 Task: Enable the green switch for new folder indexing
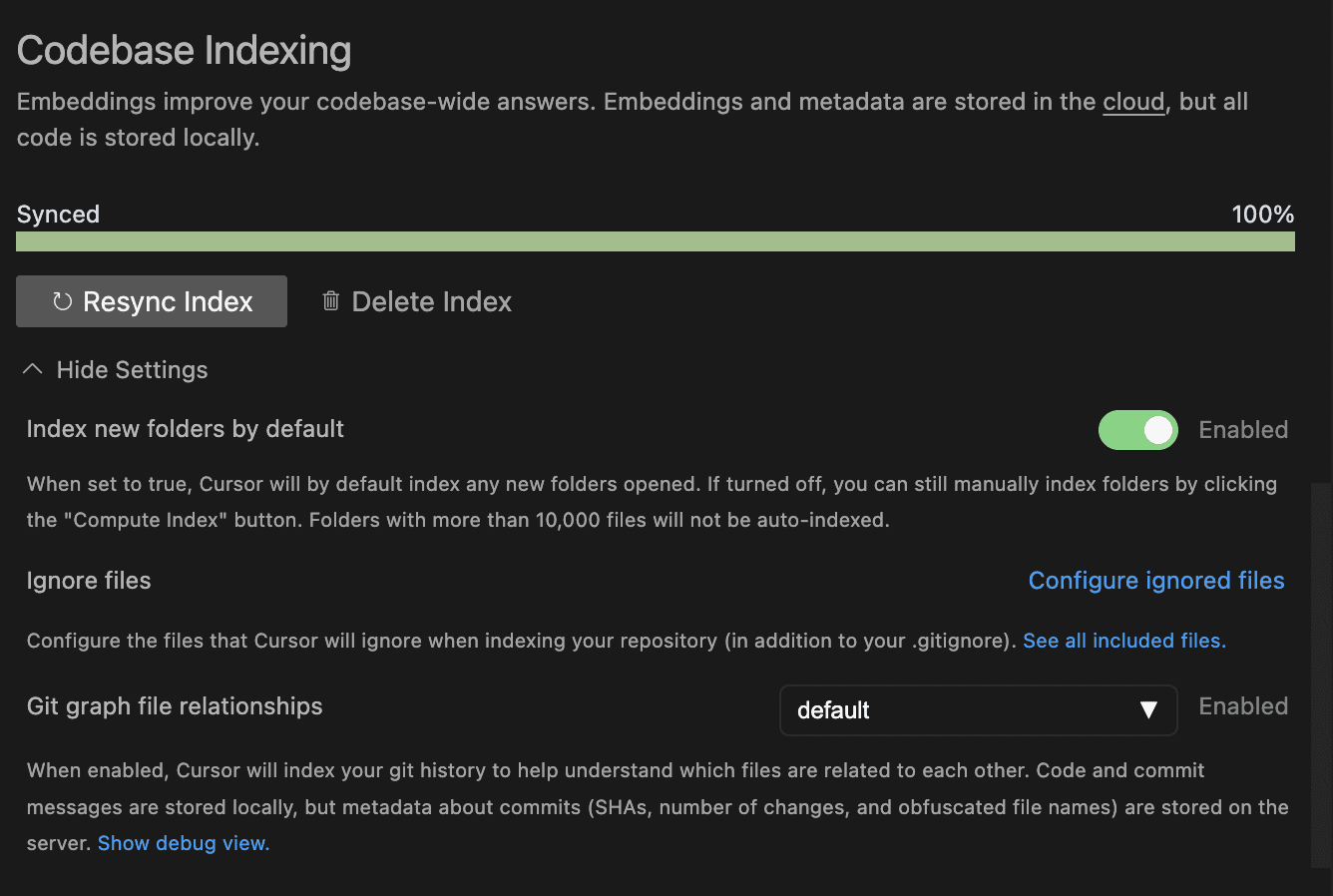pyautogui.click(x=1137, y=429)
